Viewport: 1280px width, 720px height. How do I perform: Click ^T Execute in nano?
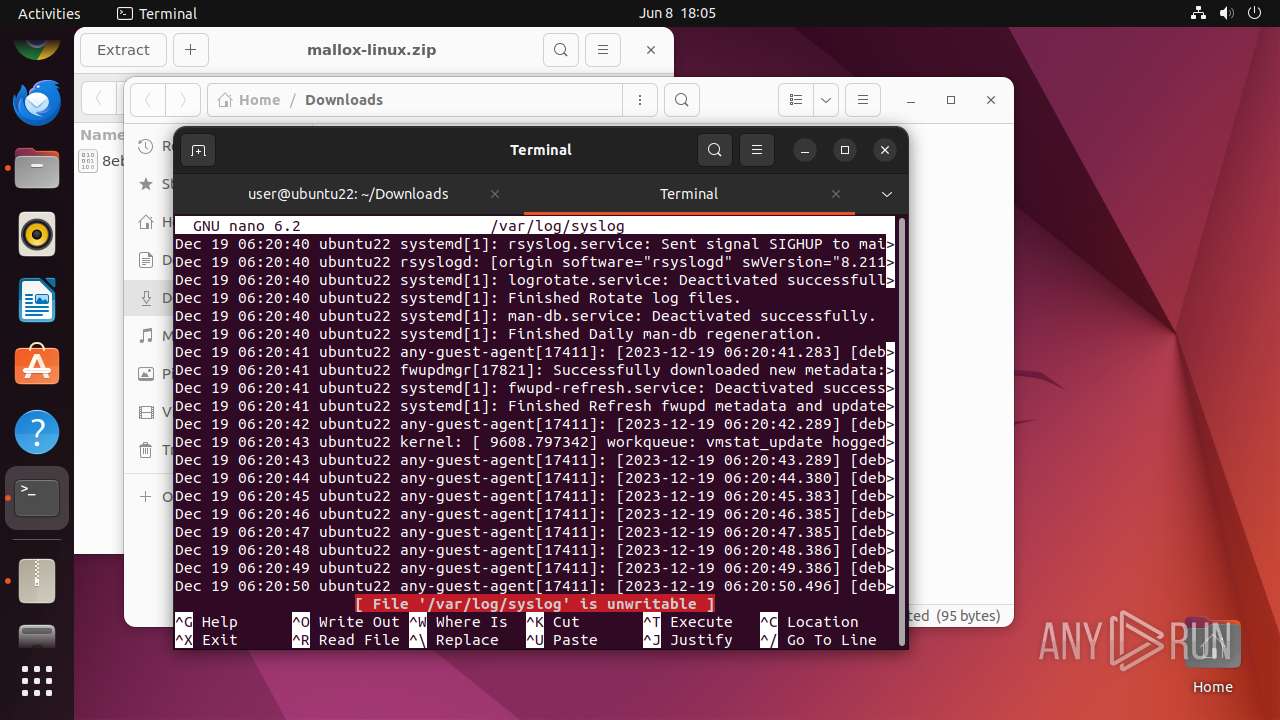tap(688, 622)
